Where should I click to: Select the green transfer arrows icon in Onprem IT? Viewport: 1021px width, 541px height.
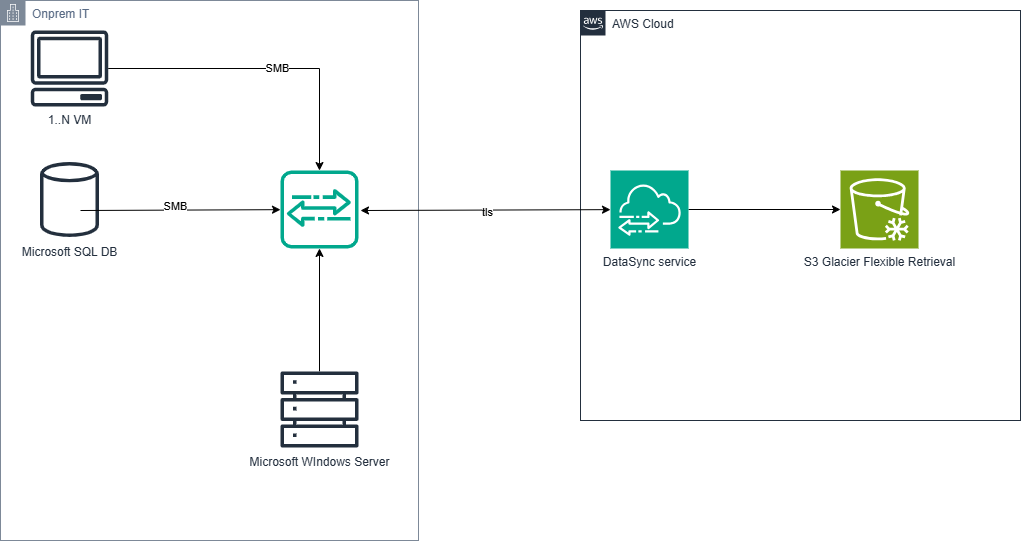tap(318, 209)
